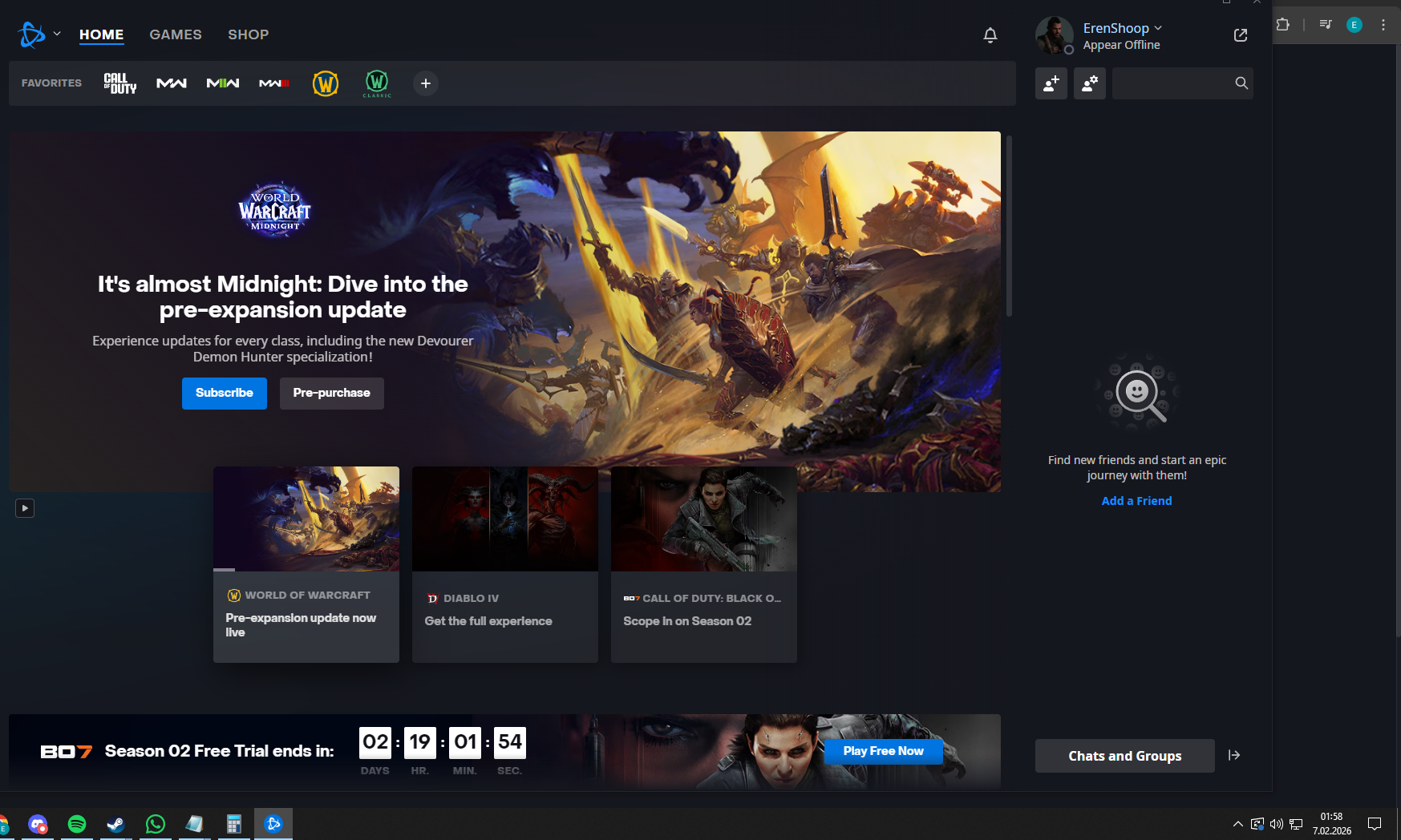
Task: Click the World of Warcraft Midnight logo
Action: click(x=274, y=210)
